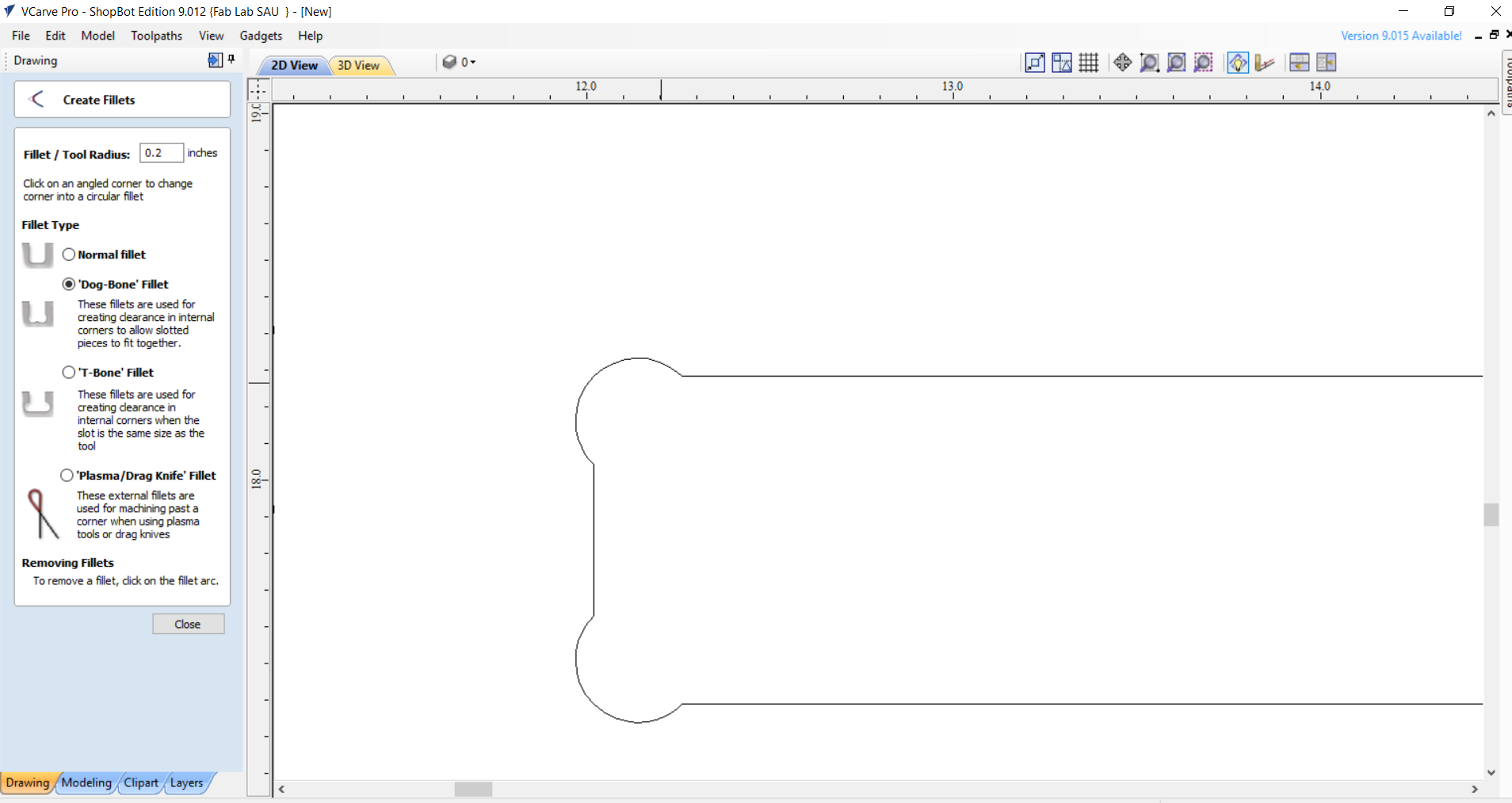Toggle the pin icon on Drawing panel
Viewport: 1512px width, 803px height.
pyautogui.click(x=231, y=59)
